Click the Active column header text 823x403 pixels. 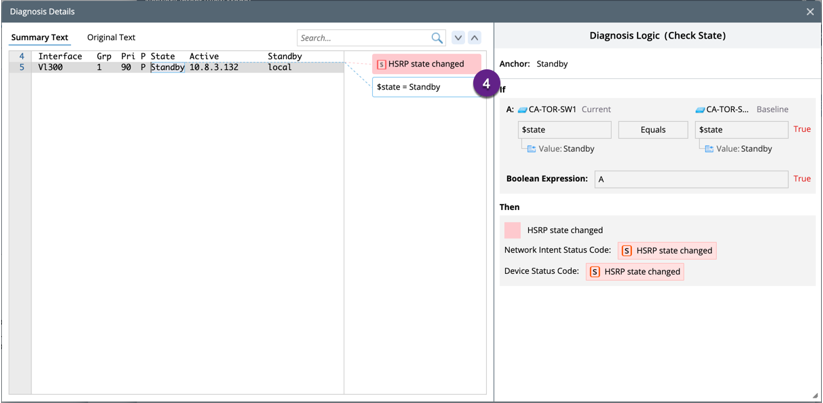(x=204, y=56)
